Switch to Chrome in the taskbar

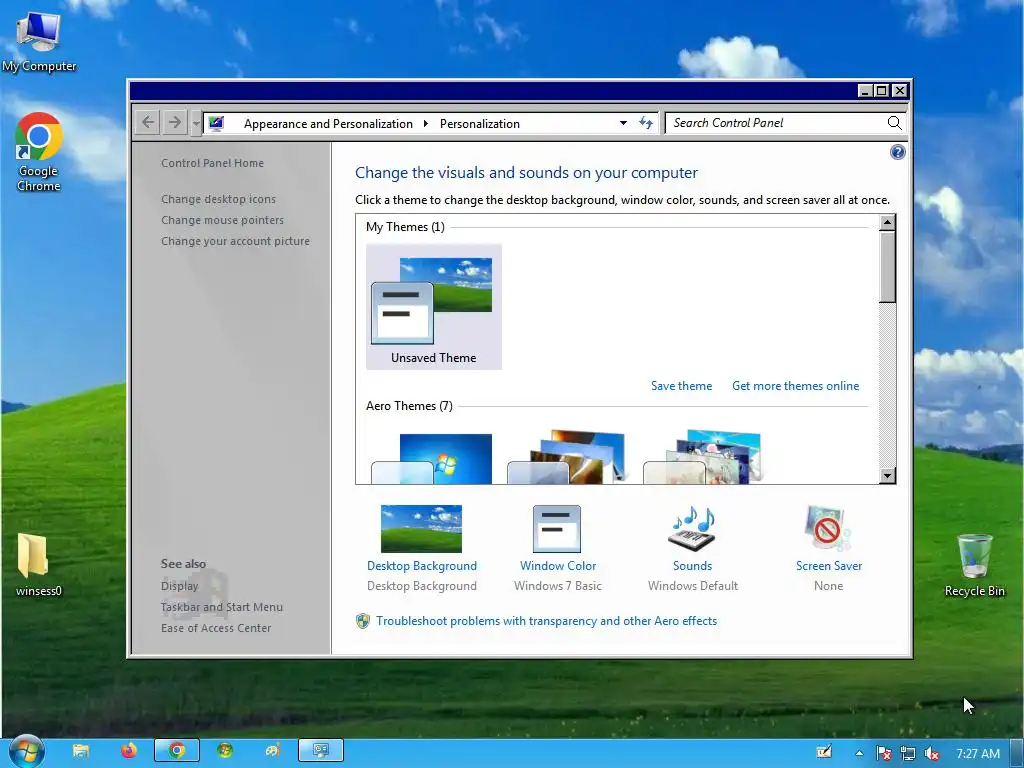point(177,751)
